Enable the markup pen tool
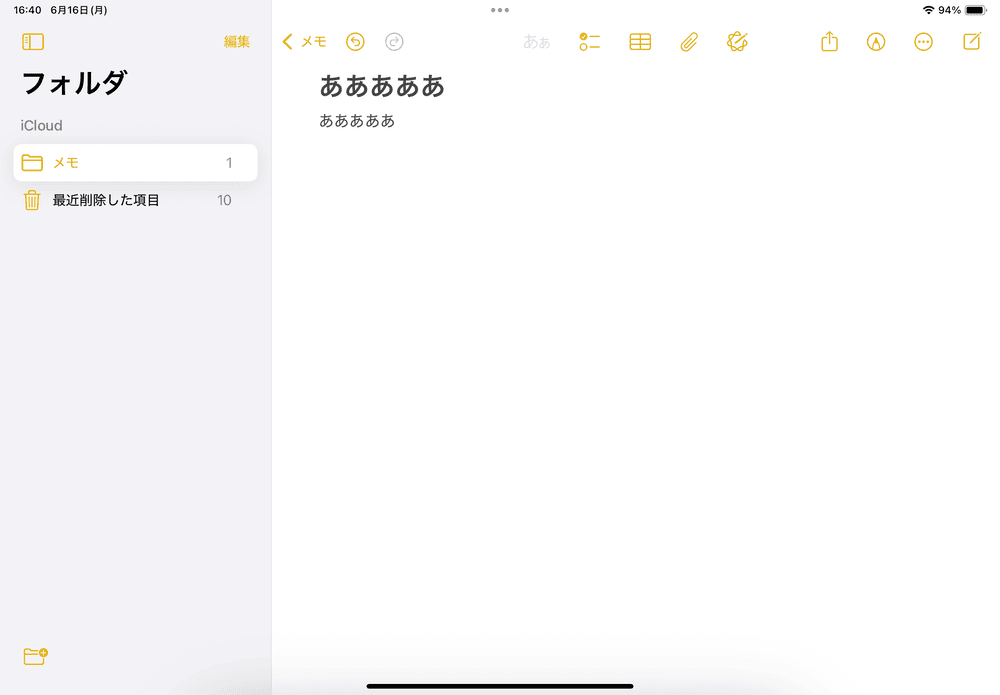 876,42
